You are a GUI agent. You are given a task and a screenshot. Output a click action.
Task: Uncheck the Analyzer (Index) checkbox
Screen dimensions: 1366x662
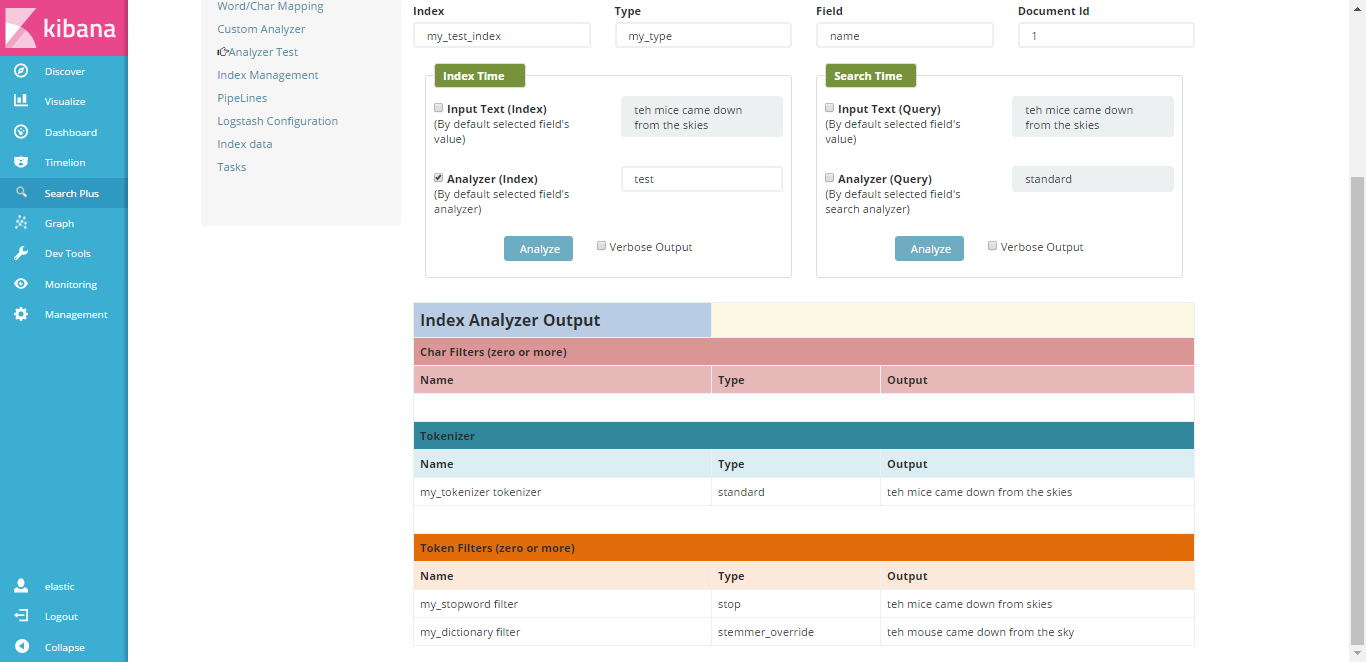pos(438,178)
